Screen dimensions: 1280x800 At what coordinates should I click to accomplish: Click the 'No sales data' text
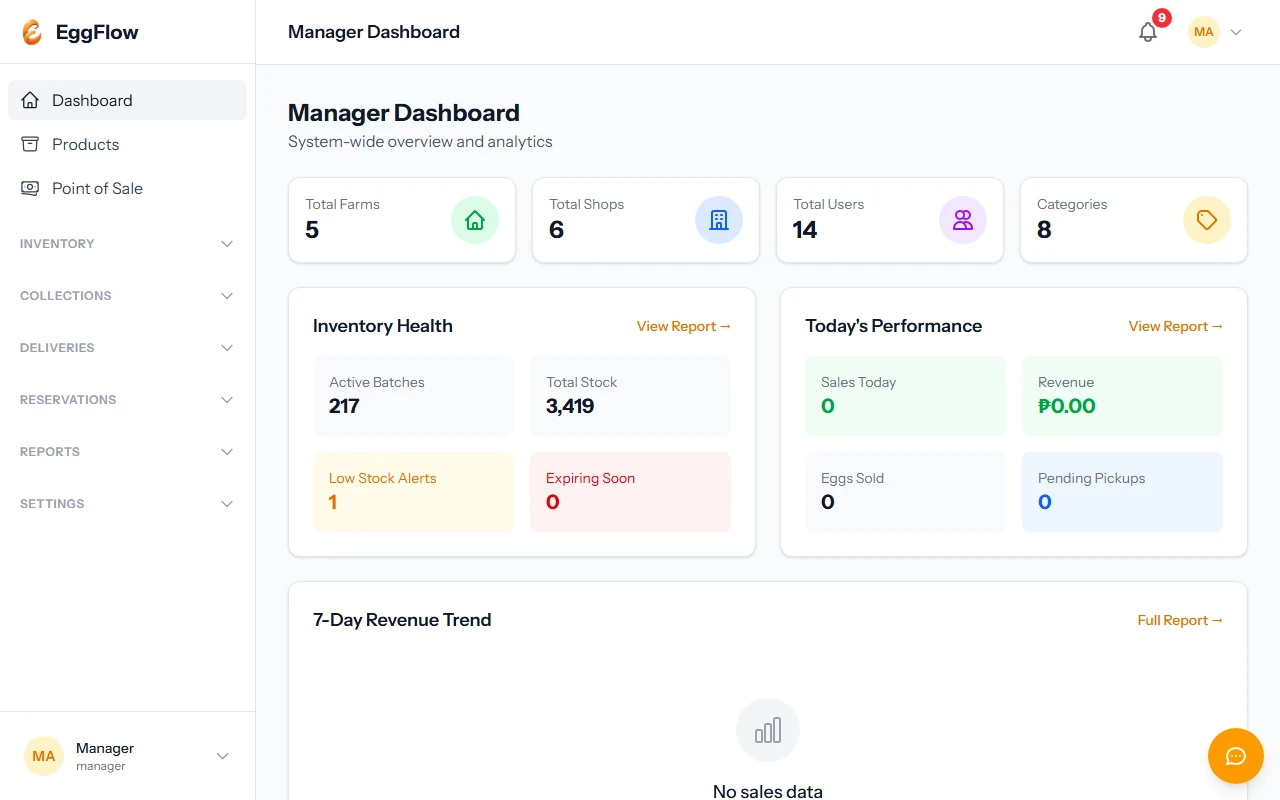768,791
